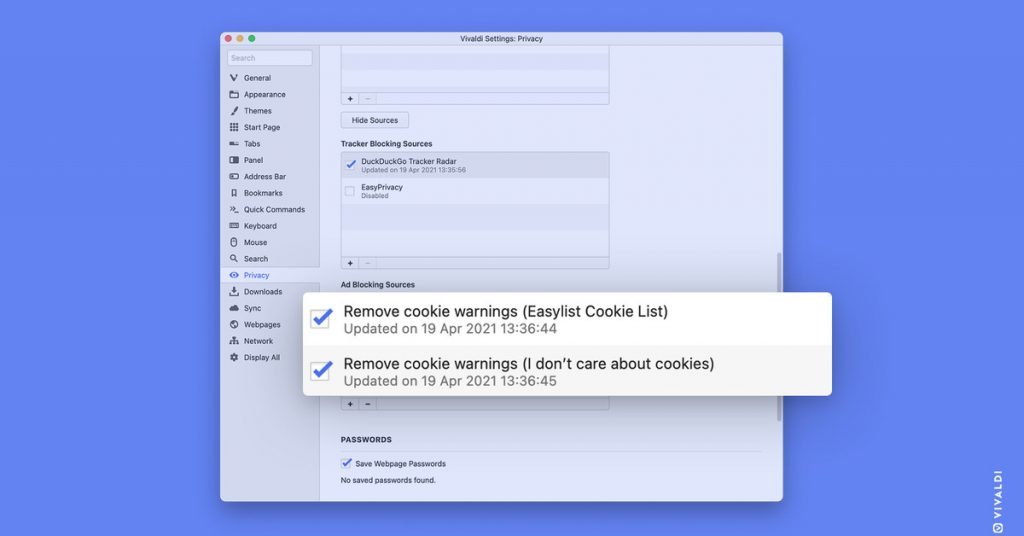
Task: Click the Ad Blocking Sources heading
Action: pyautogui.click(x=377, y=285)
